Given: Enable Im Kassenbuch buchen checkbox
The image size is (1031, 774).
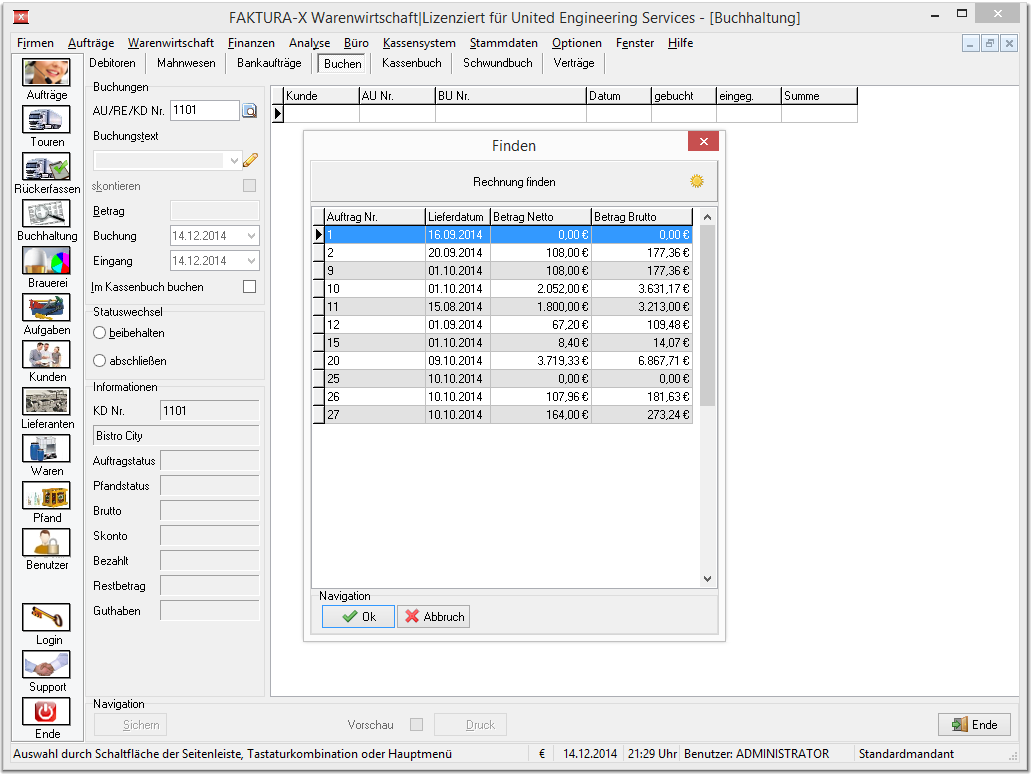Looking at the screenshot, I should click(249, 287).
